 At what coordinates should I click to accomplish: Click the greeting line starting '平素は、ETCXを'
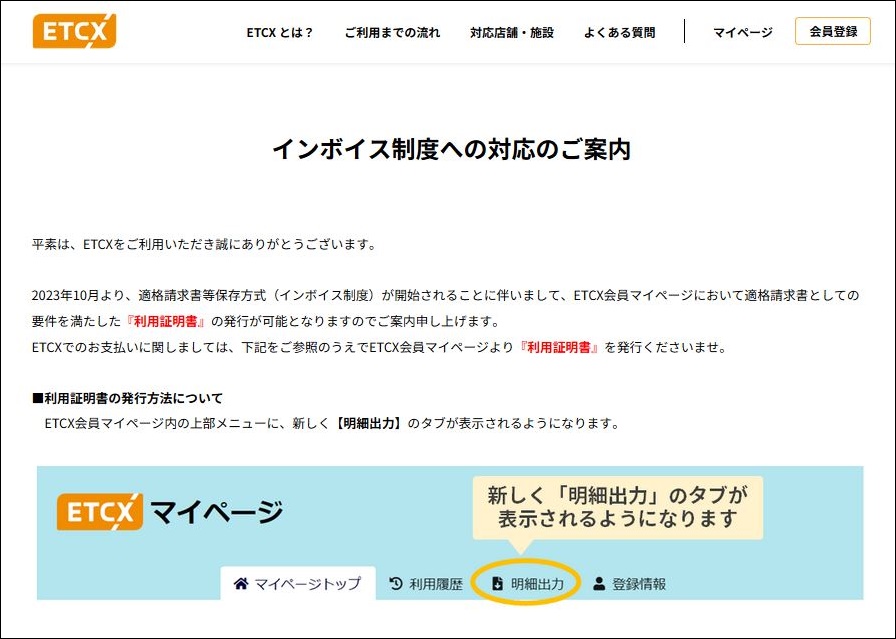coord(205,244)
